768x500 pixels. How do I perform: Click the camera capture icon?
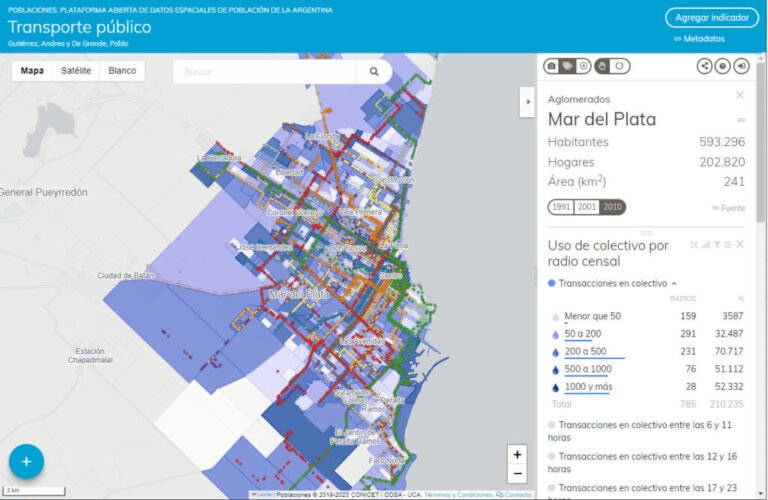(x=552, y=66)
